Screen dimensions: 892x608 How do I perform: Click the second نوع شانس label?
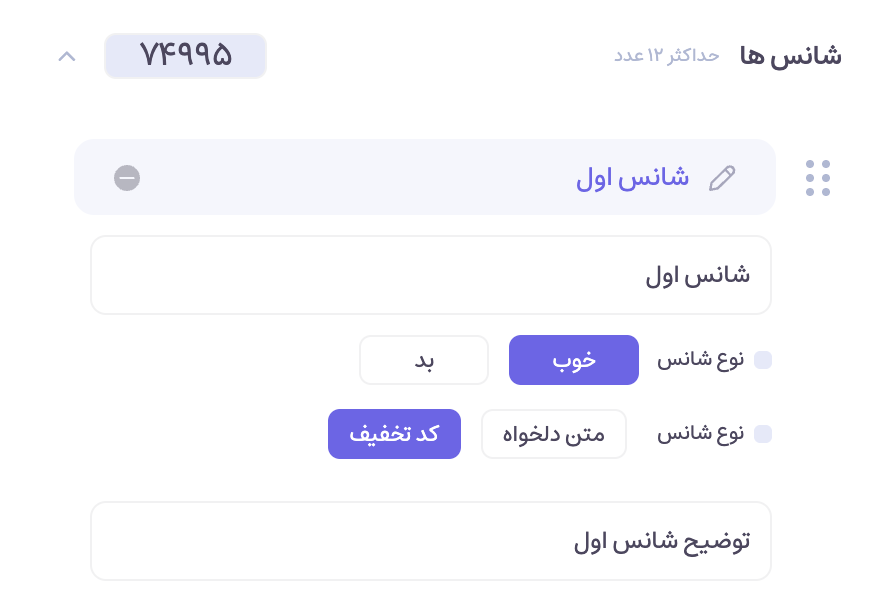point(700,434)
